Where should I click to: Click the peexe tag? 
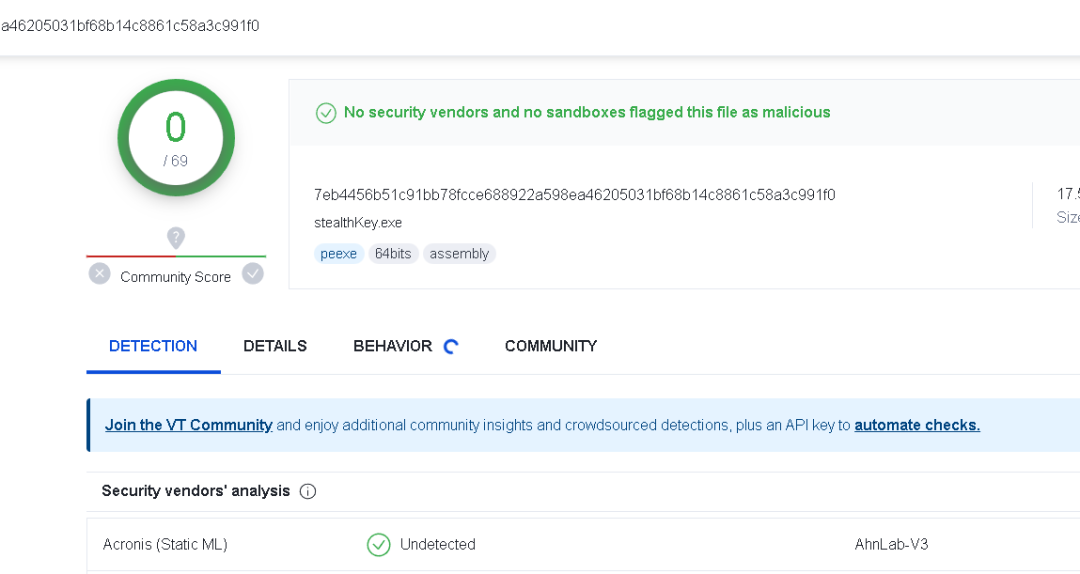pyautogui.click(x=339, y=254)
